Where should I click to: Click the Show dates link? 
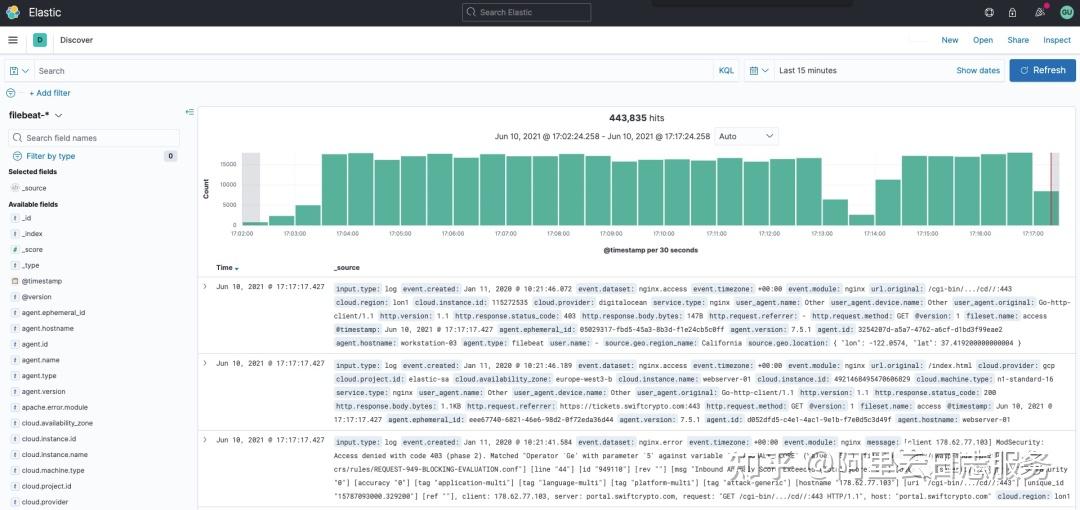977,70
